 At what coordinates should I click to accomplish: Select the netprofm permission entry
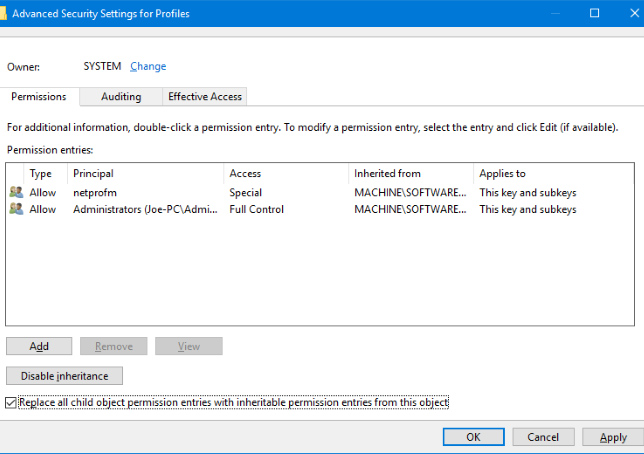click(95, 192)
